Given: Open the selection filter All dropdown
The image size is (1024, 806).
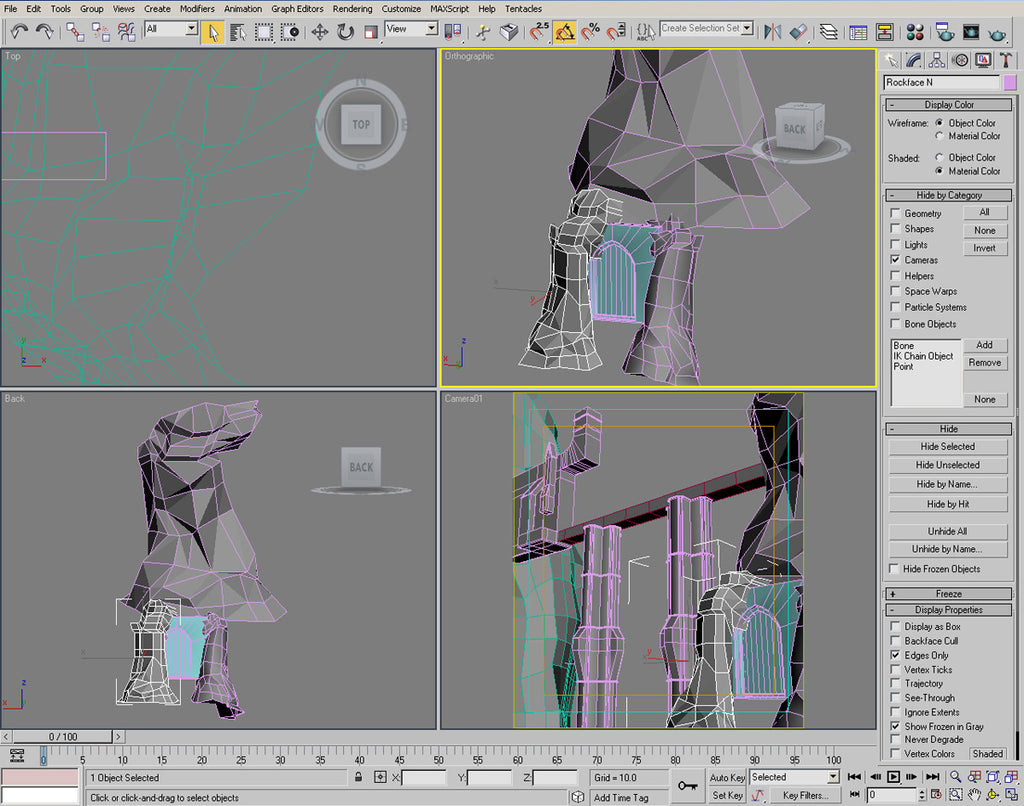Looking at the screenshot, I should (171, 30).
